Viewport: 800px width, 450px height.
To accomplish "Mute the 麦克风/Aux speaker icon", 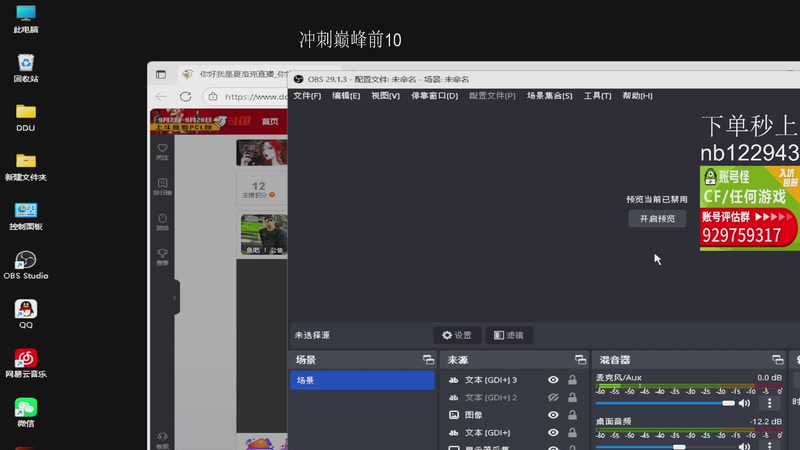I will click(x=745, y=404).
